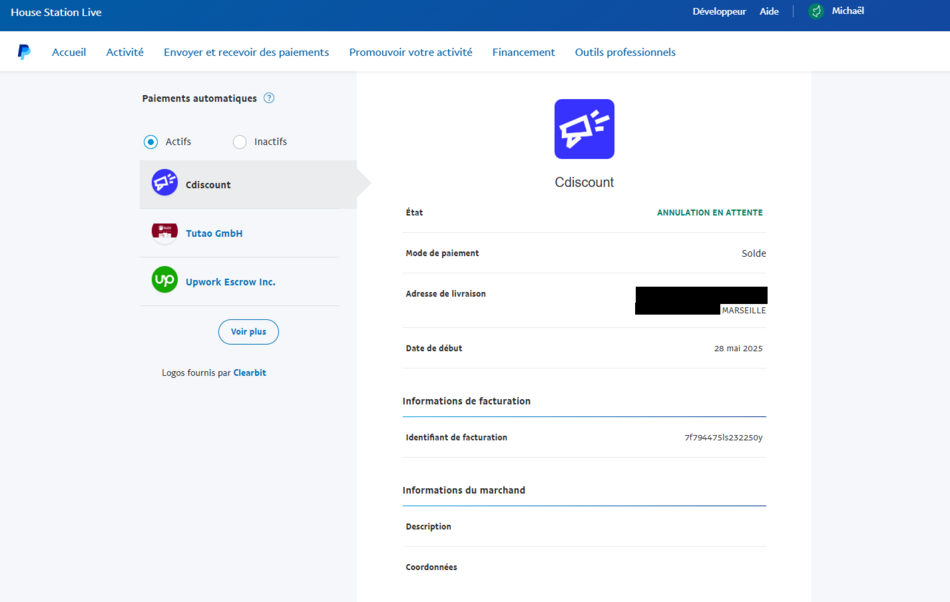
Task: Click the Upwork Escrow green logo
Action: [x=164, y=280]
